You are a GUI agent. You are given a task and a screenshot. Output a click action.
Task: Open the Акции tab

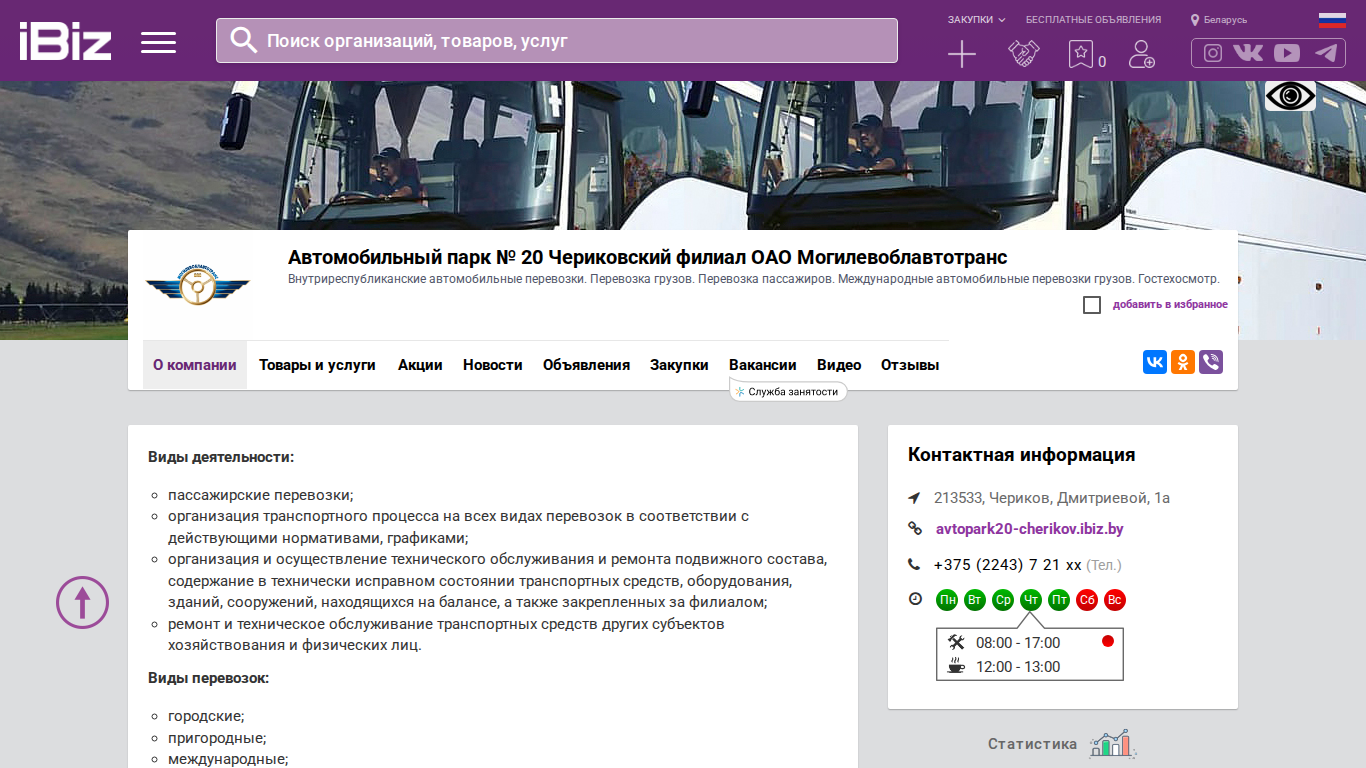click(420, 365)
